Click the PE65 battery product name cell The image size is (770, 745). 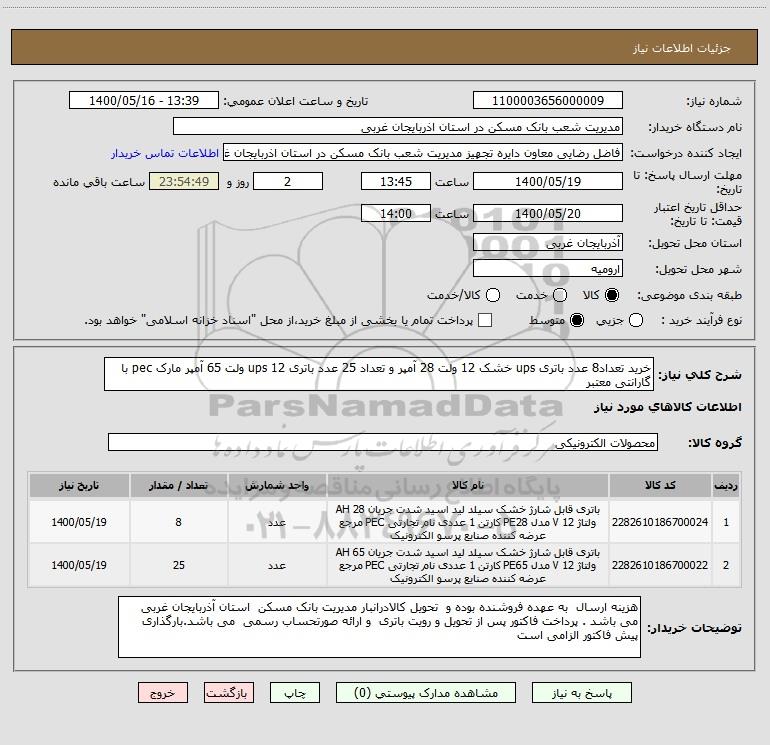(x=468, y=565)
